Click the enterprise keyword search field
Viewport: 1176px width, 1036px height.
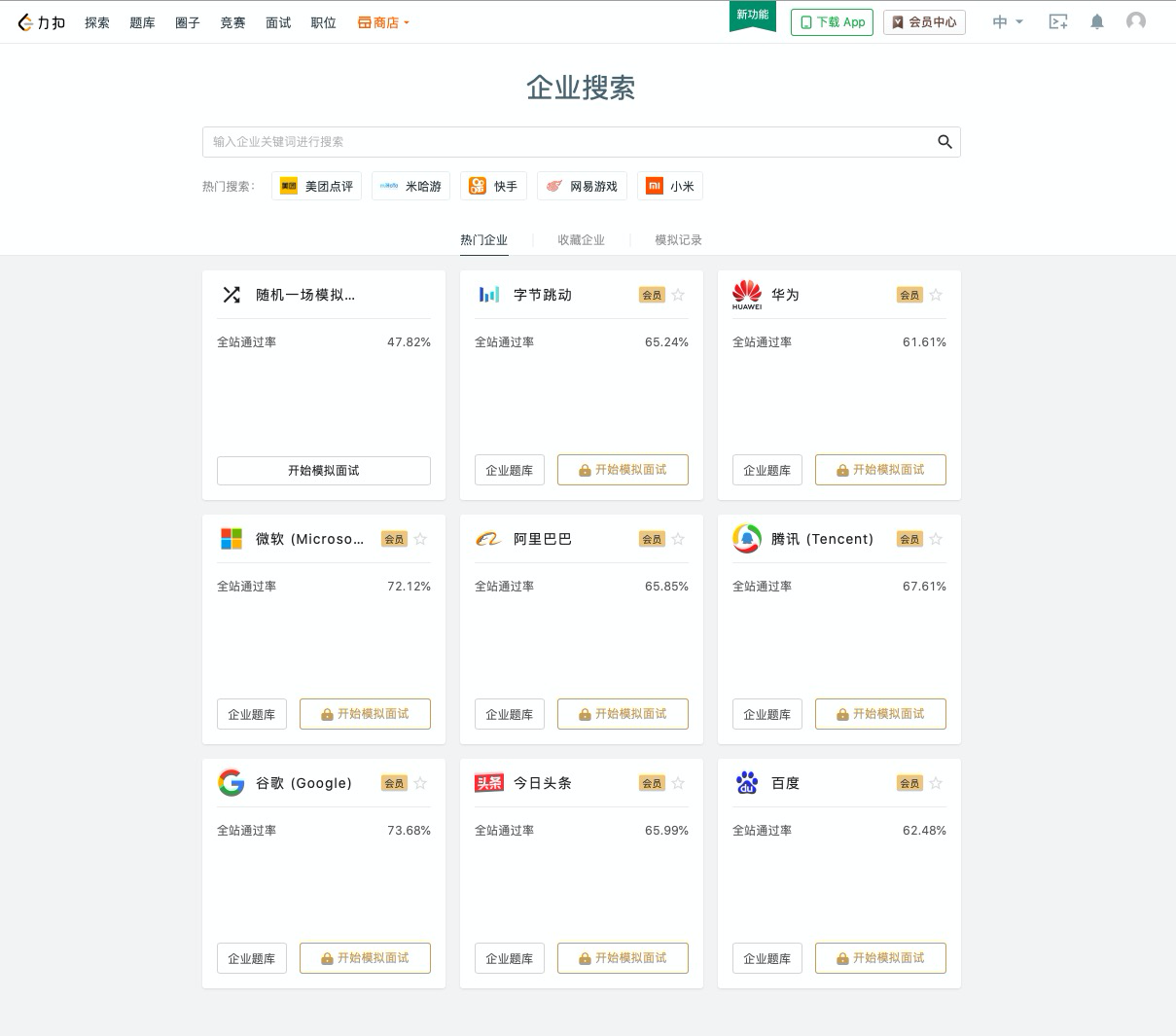[x=545, y=142]
